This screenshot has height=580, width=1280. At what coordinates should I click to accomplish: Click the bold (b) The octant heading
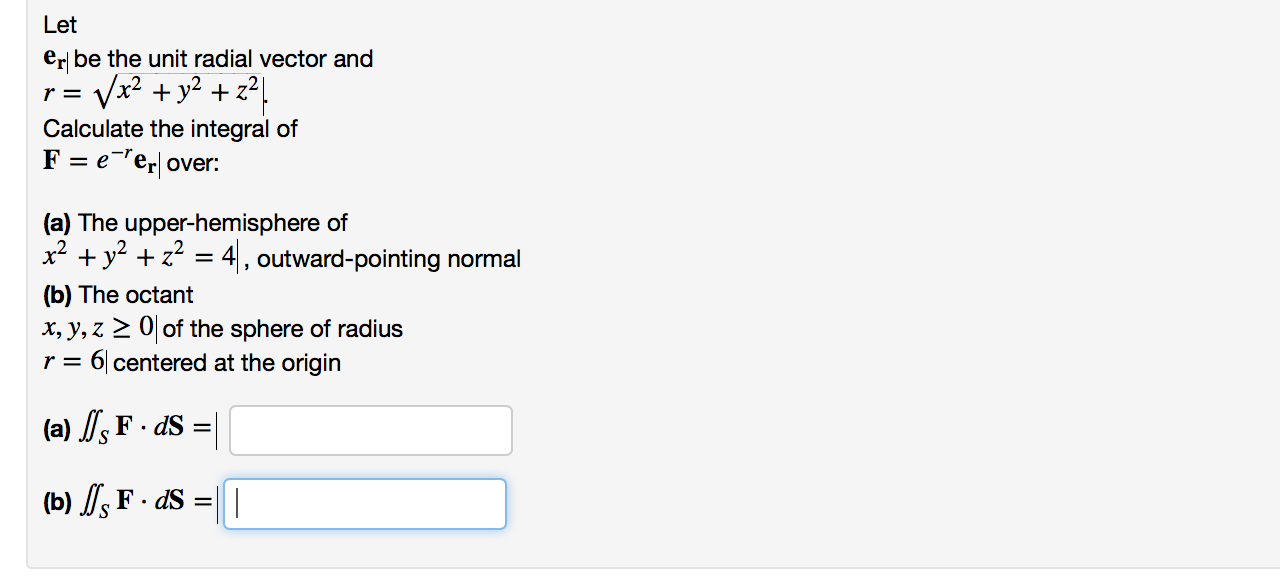point(118,294)
